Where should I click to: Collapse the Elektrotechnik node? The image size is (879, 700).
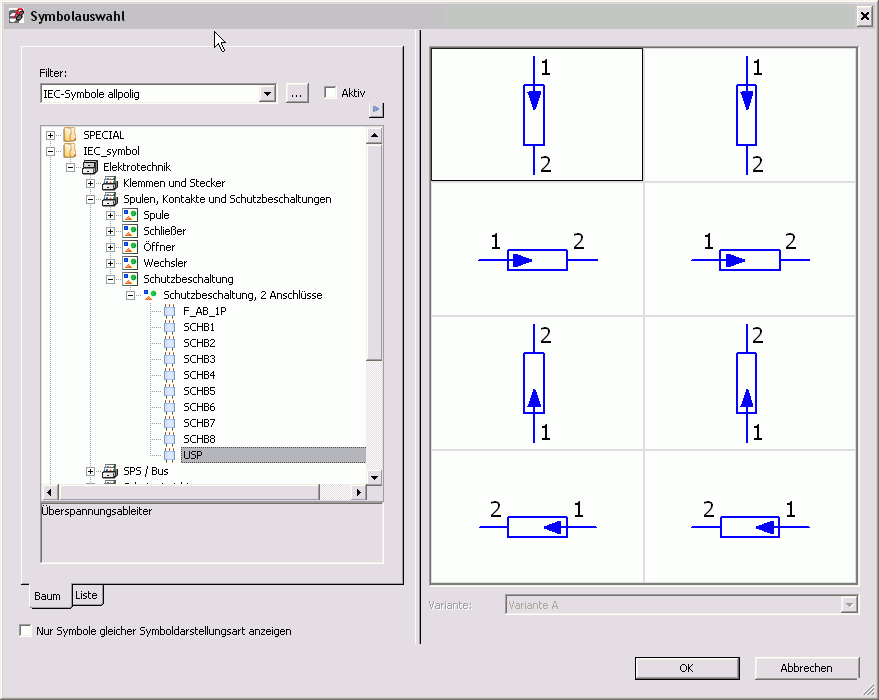pos(70,167)
